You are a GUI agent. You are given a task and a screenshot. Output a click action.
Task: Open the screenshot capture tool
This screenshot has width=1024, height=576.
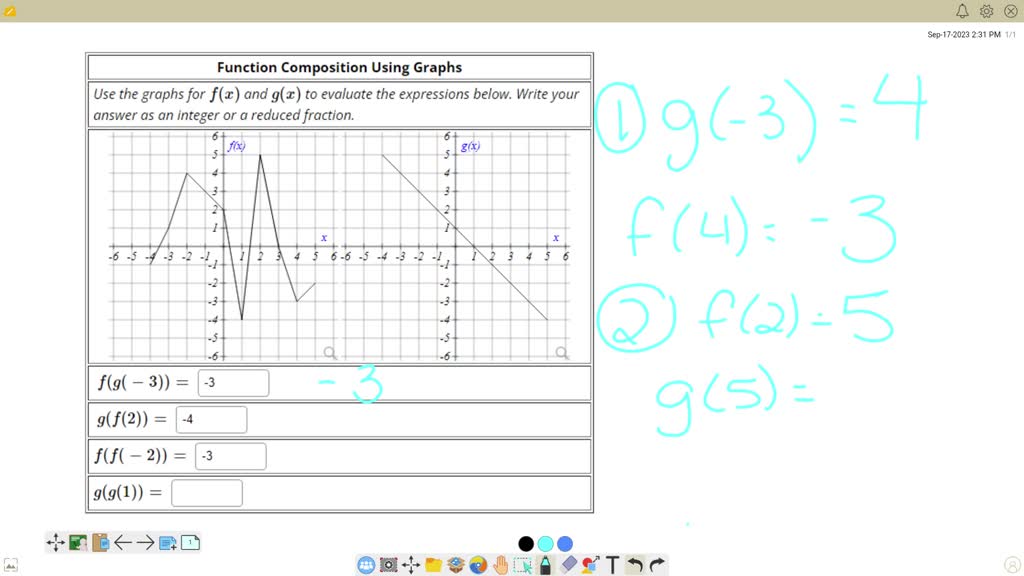(x=389, y=565)
